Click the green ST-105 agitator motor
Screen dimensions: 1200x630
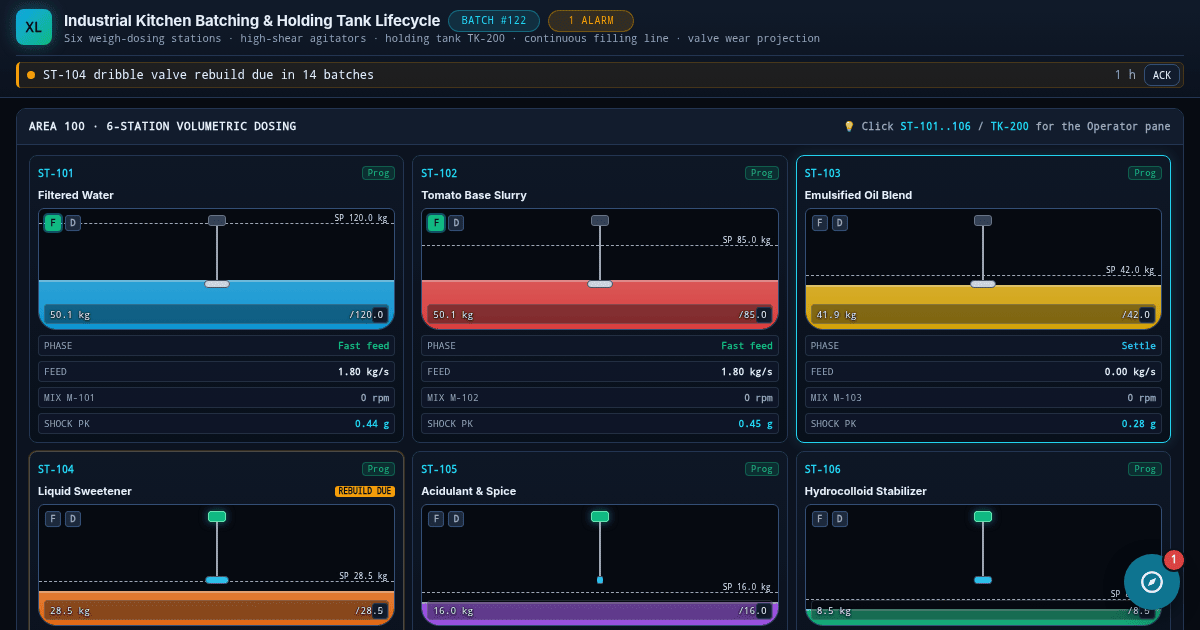point(600,516)
